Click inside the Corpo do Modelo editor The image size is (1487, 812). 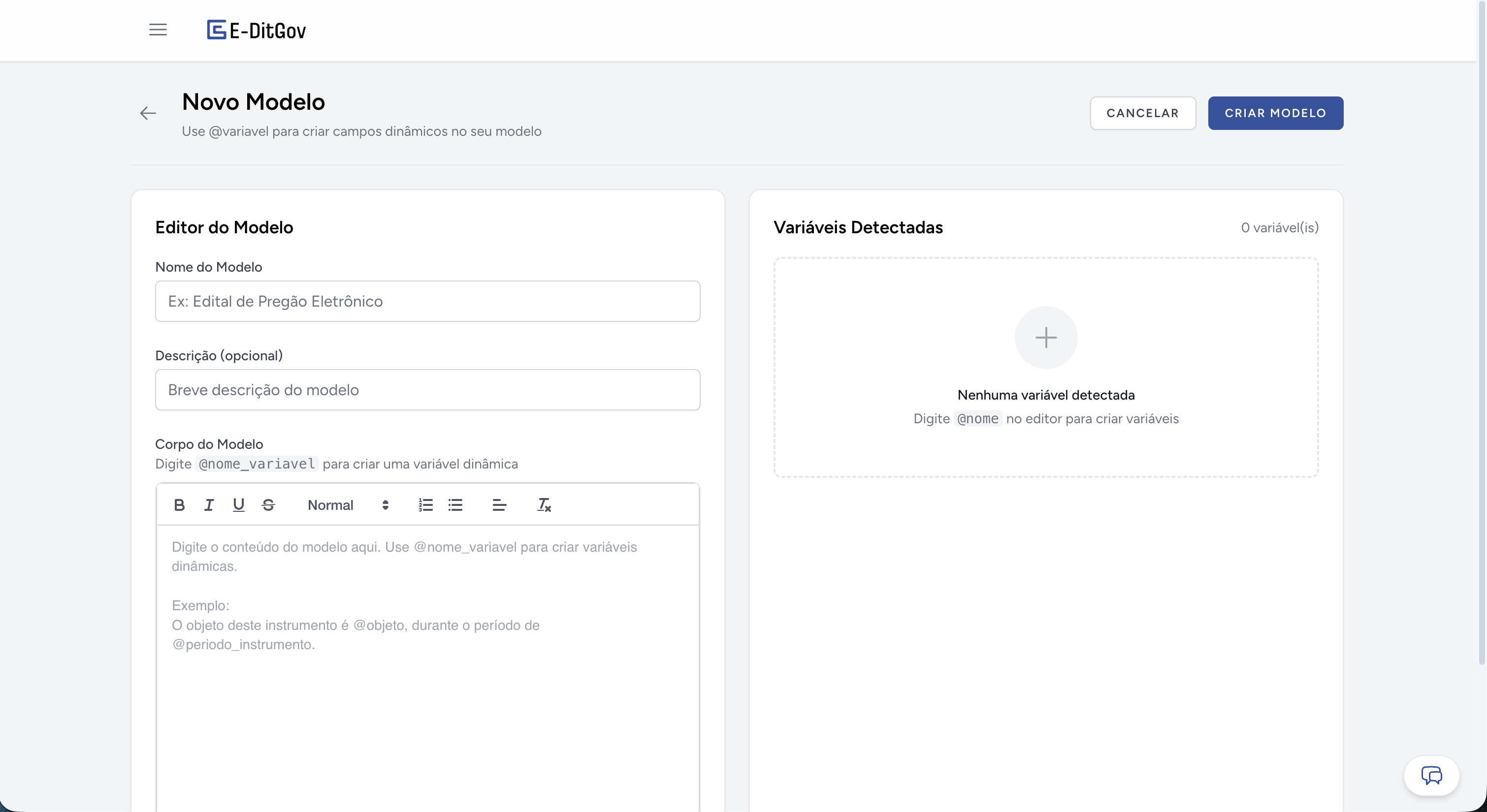pos(427,692)
